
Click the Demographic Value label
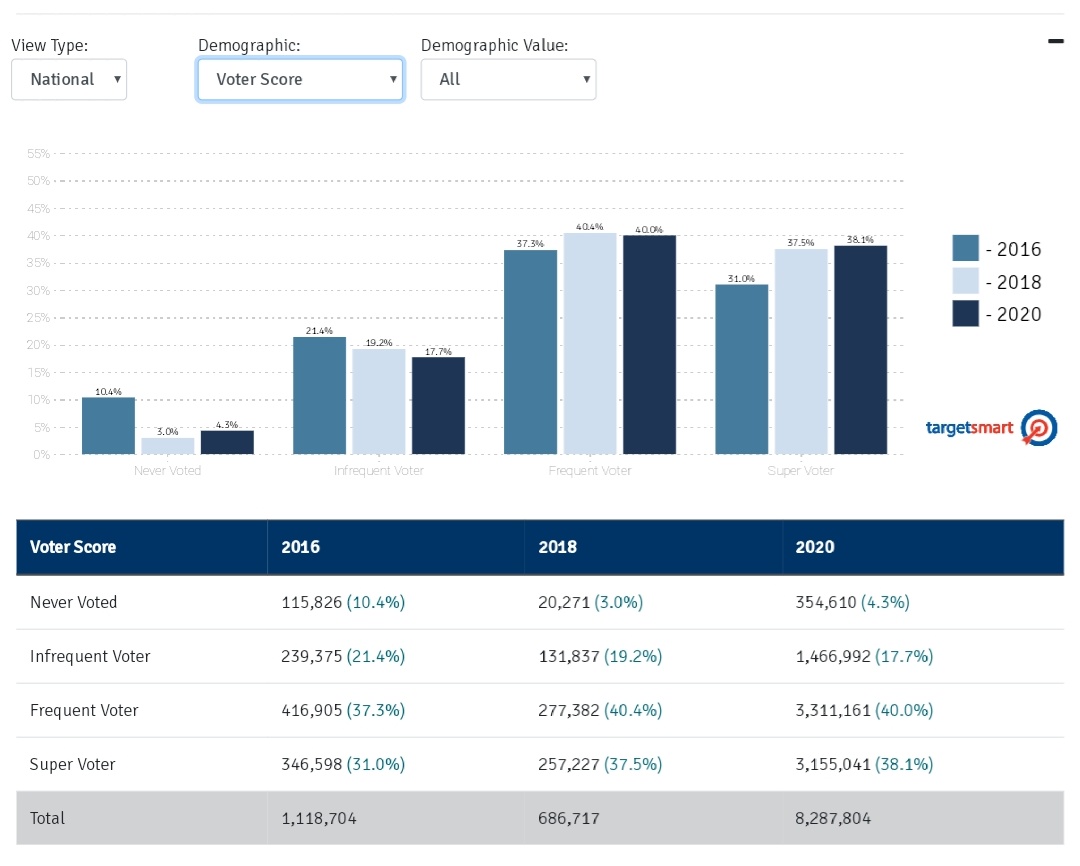[495, 45]
